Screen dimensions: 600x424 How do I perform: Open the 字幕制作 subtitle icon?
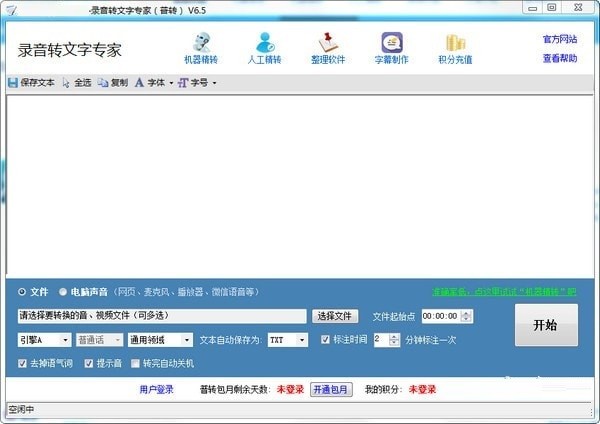point(392,42)
